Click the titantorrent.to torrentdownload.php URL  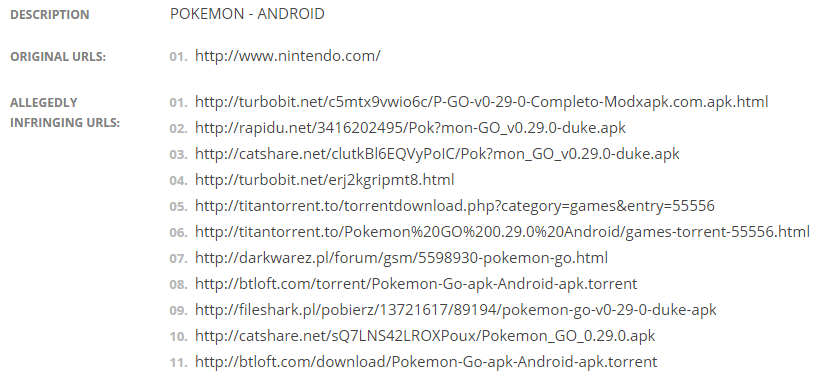(455, 206)
